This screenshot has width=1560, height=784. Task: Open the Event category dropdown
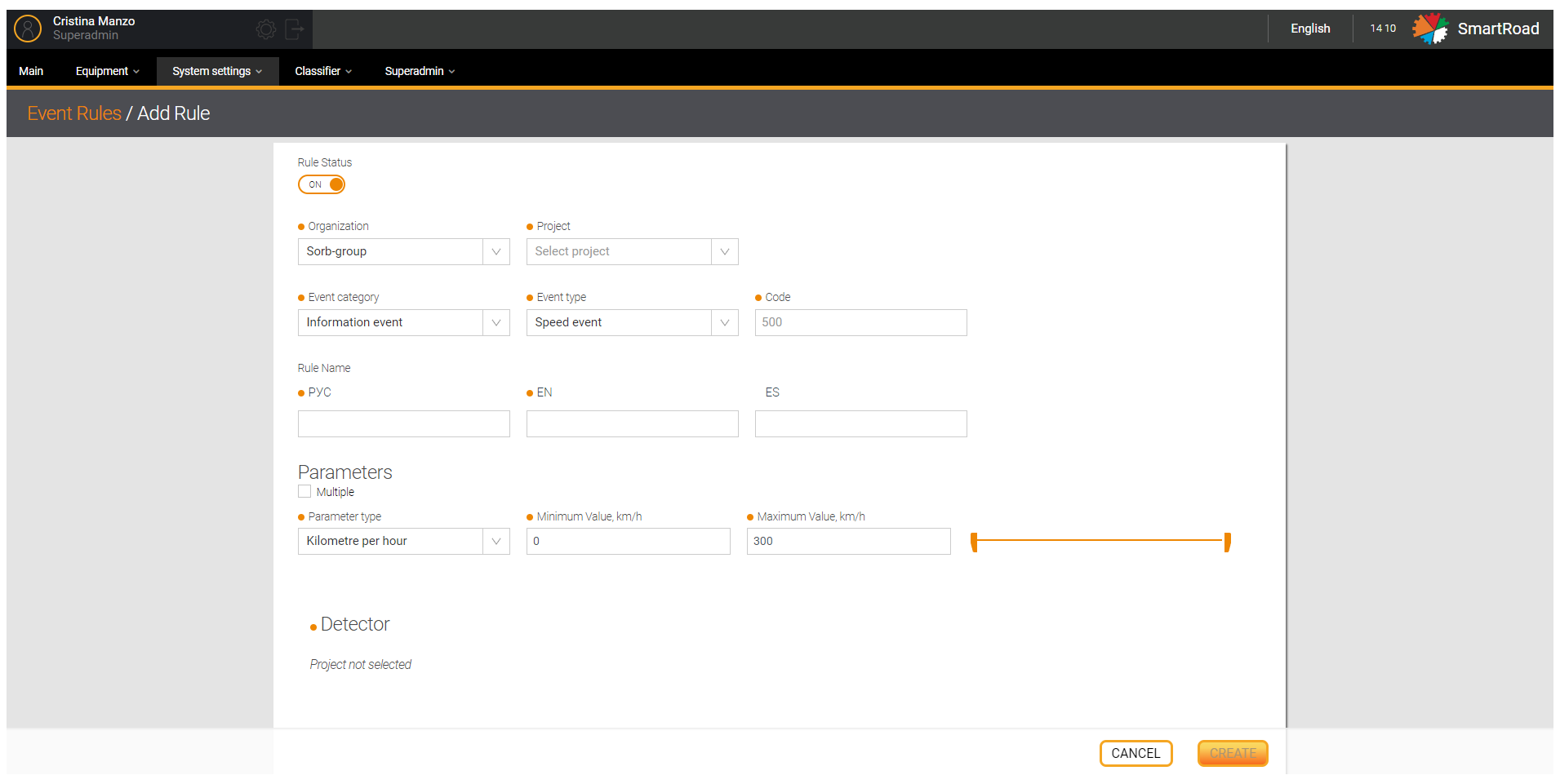tap(404, 322)
